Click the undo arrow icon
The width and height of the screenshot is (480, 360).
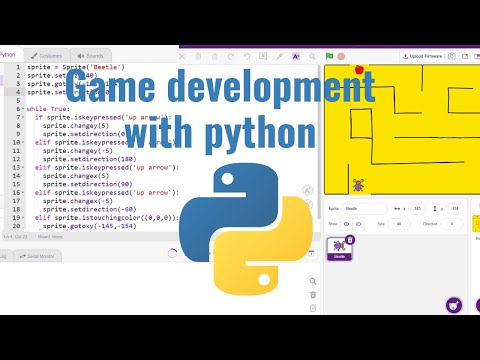tap(247, 56)
